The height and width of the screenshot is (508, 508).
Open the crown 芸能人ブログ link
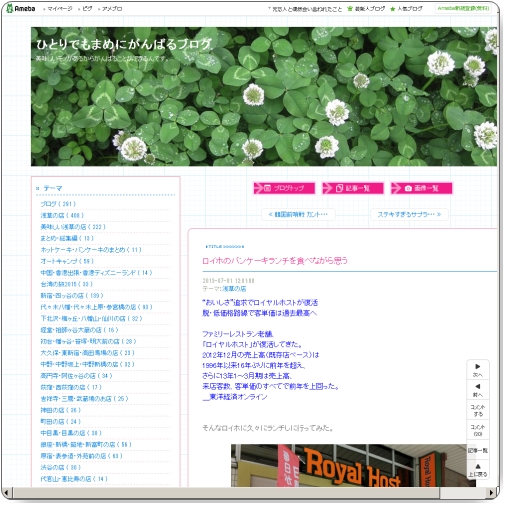366,9
